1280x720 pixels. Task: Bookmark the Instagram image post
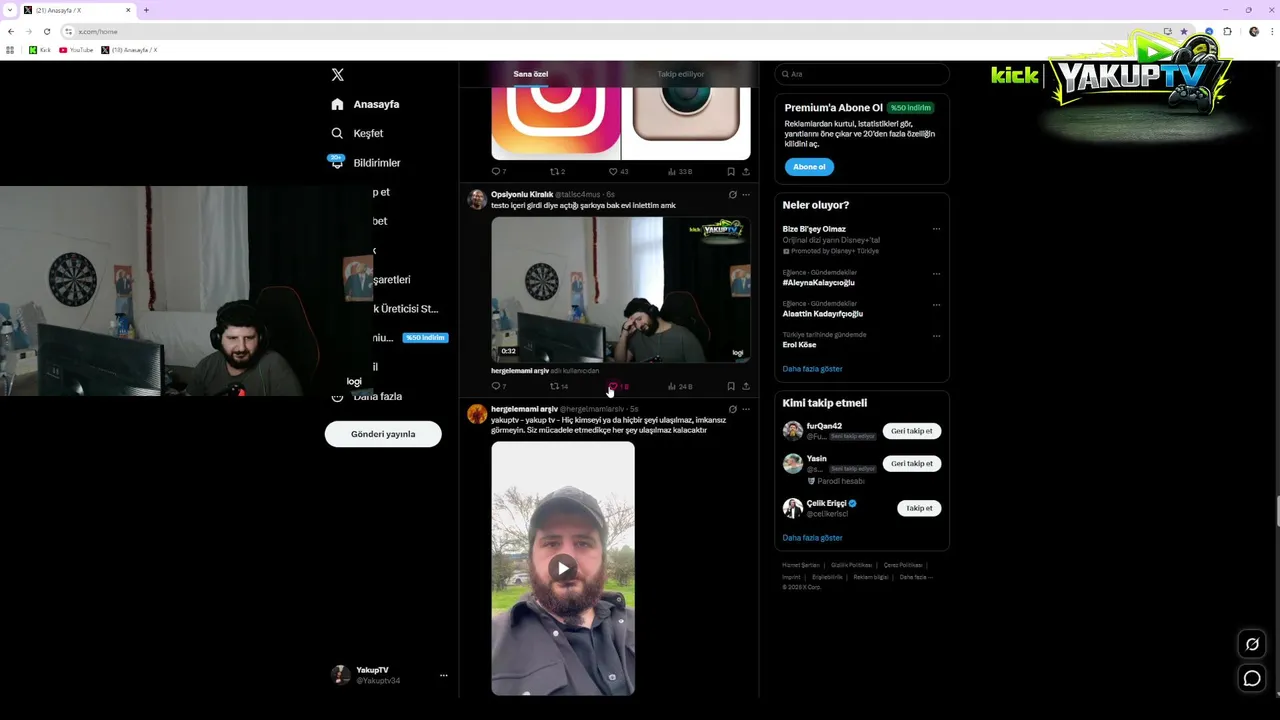pyautogui.click(x=731, y=172)
